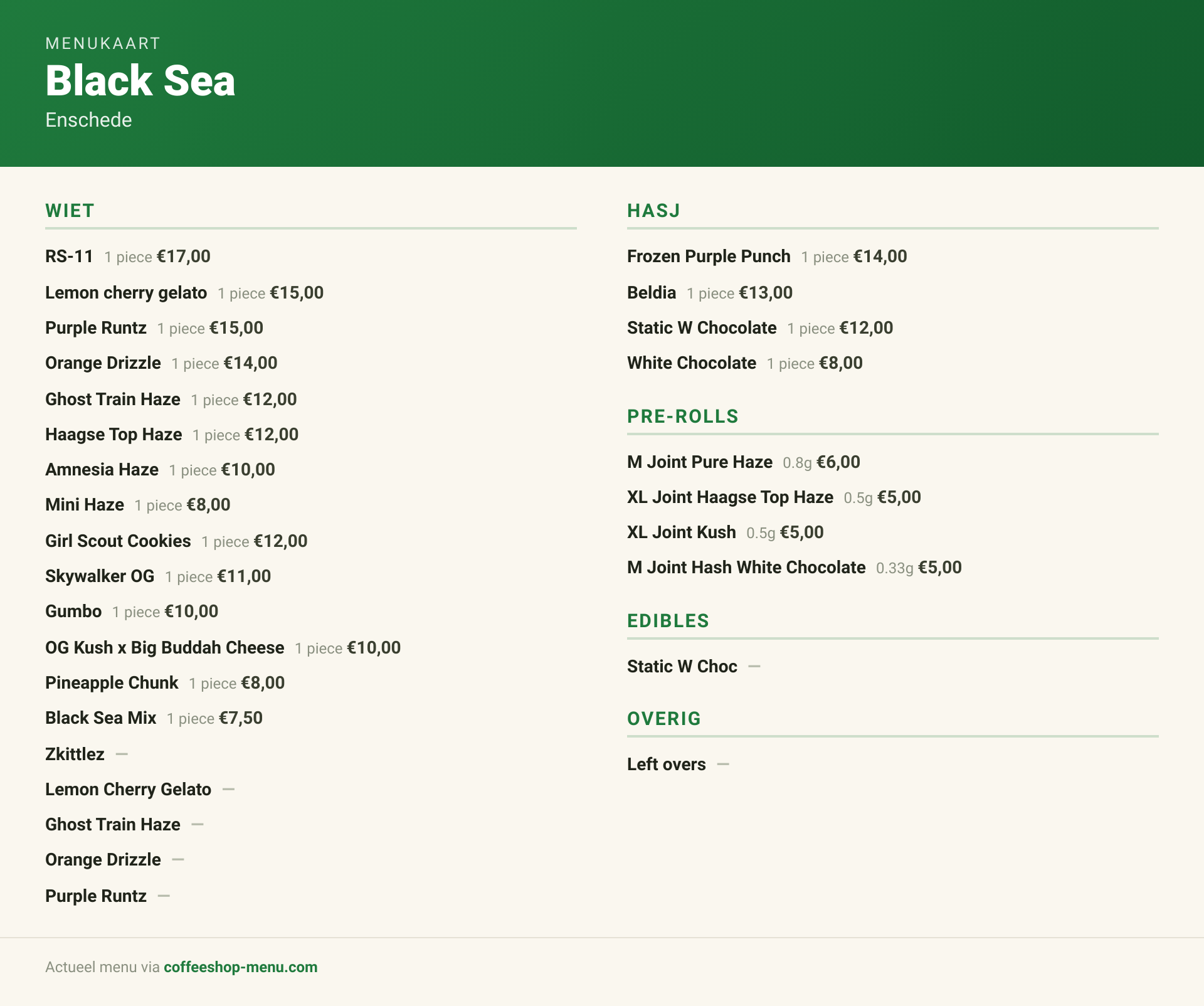Select the Mini Haze item
The height and width of the screenshot is (1006, 1204).
138,505
